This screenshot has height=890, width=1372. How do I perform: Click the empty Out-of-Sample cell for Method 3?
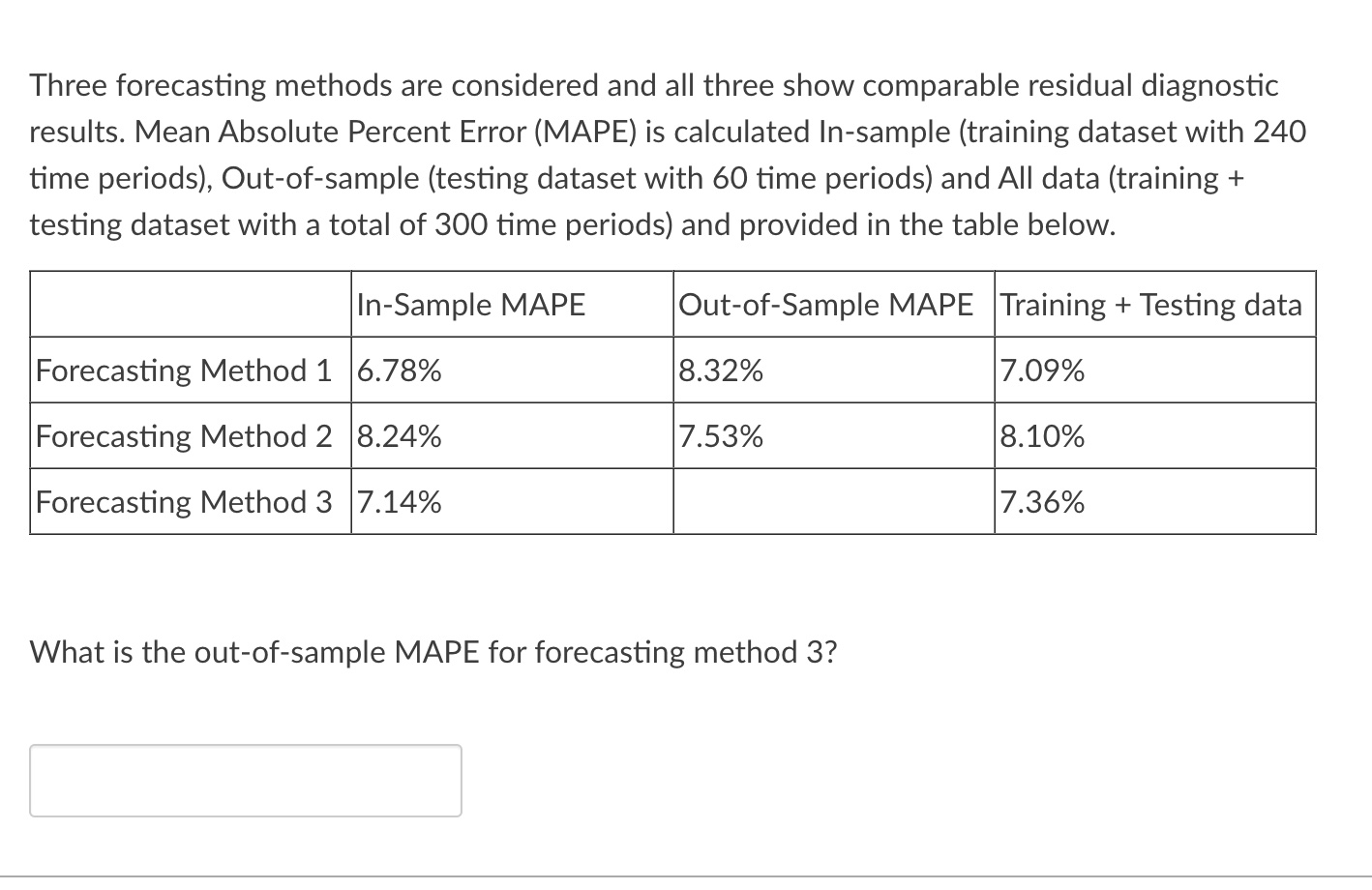[x=832, y=501]
